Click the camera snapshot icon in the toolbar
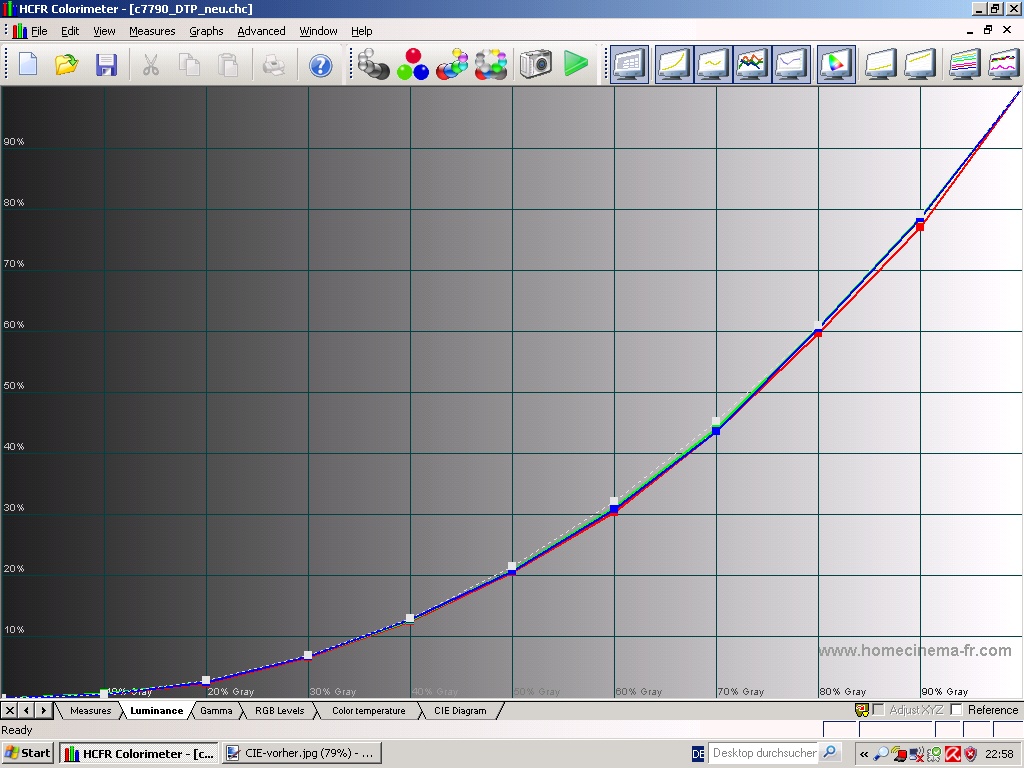Image resolution: width=1024 pixels, height=768 pixels. coord(536,65)
